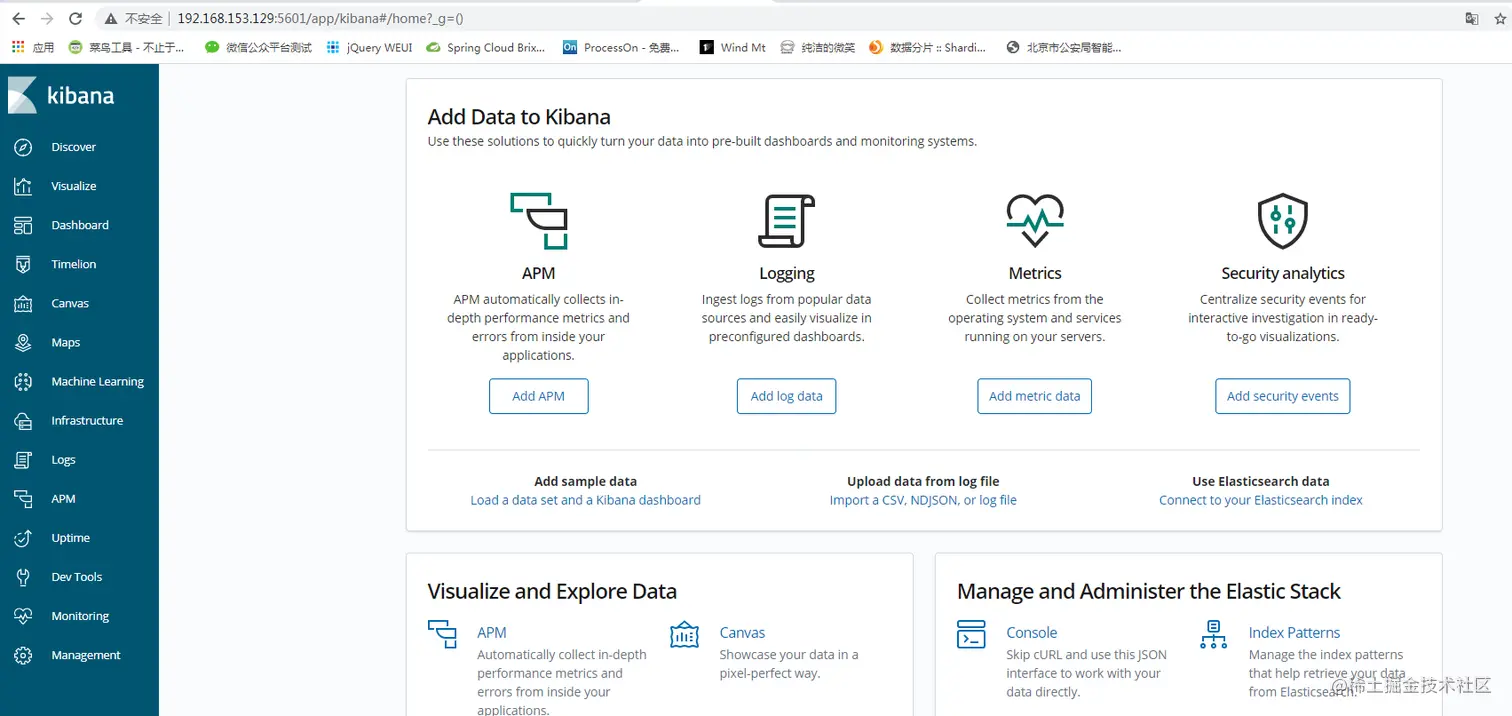Image resolution: width=1512 pixels, height=716 pixels.
Task: Open Discover compass icon in sidebar
Action: click(x=23, y=147)
